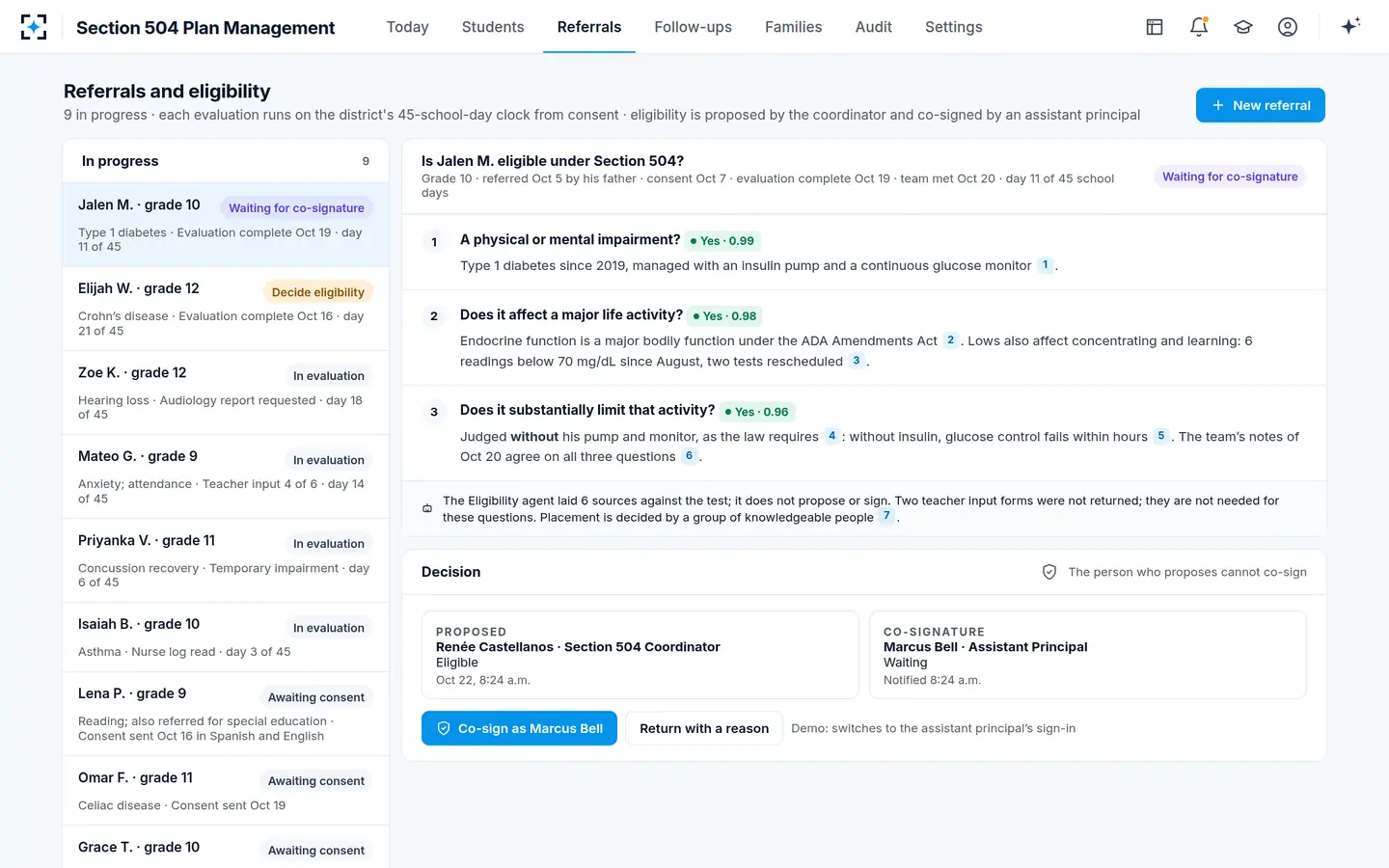Open citation 3 after two tests rescheduled
The height and width of the screenshot is (868, 1389).
856,361
